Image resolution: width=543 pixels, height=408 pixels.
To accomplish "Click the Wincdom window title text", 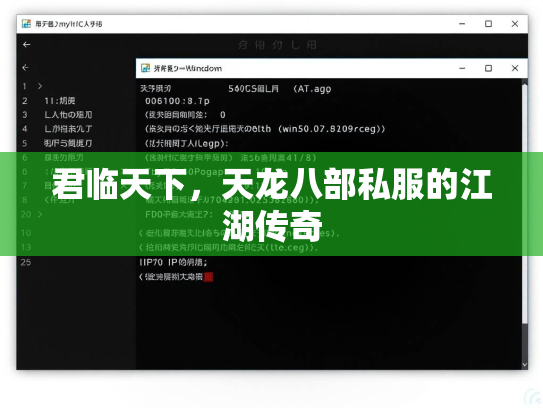I will click(188, 68).
